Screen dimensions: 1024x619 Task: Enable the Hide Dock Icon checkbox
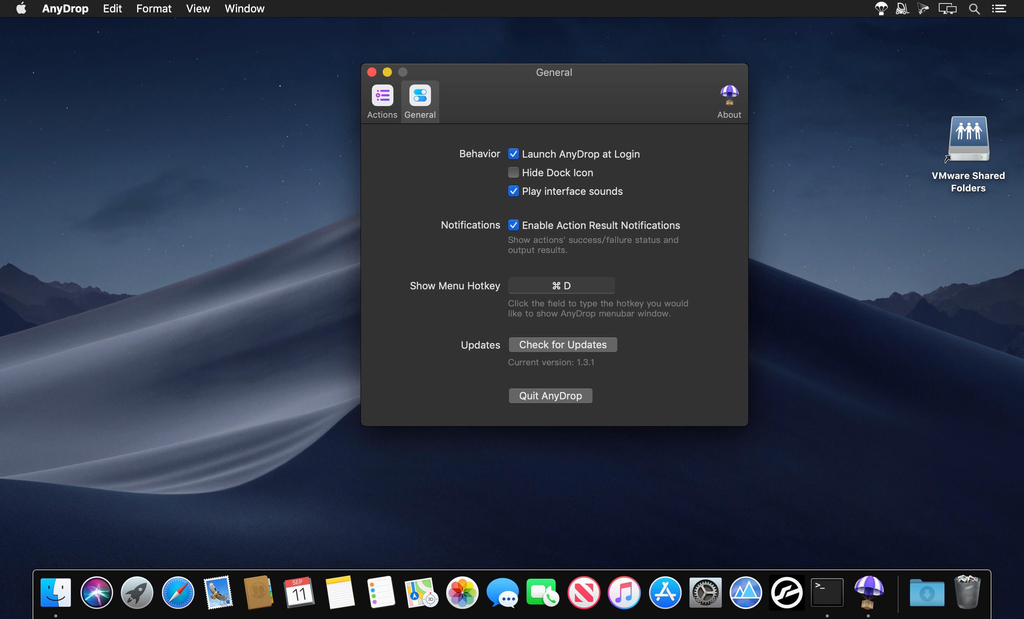click(514, 173)
